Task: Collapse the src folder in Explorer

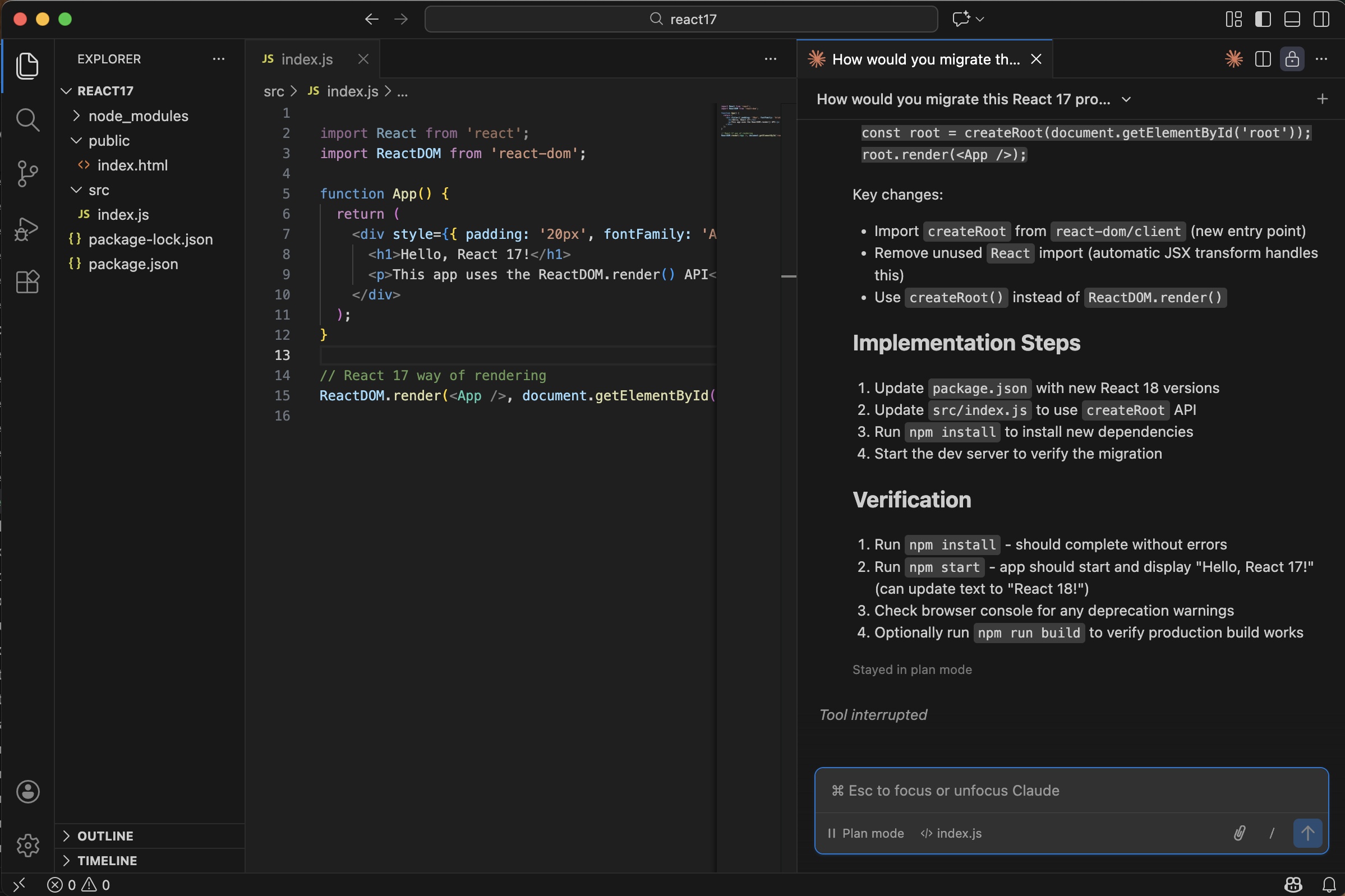Action: pos(76,190)
